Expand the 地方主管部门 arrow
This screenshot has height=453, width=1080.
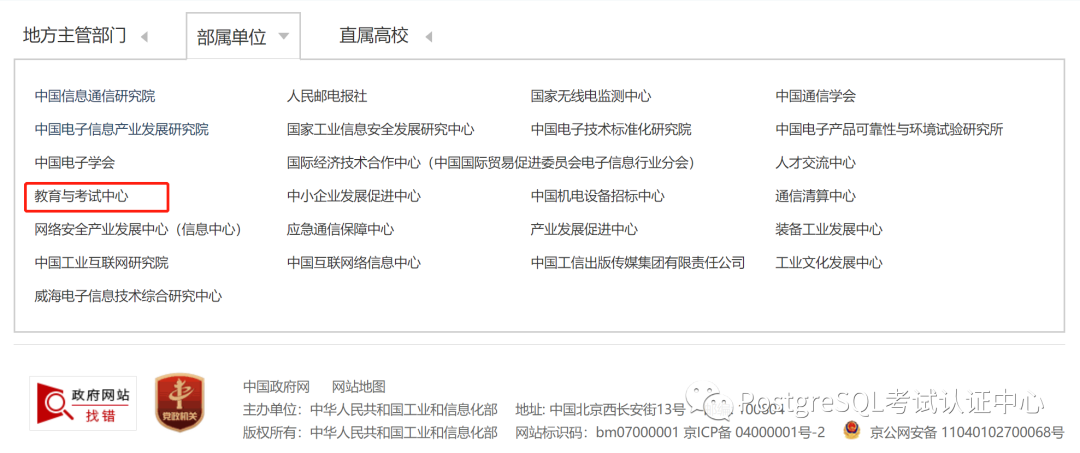point(144,37)
